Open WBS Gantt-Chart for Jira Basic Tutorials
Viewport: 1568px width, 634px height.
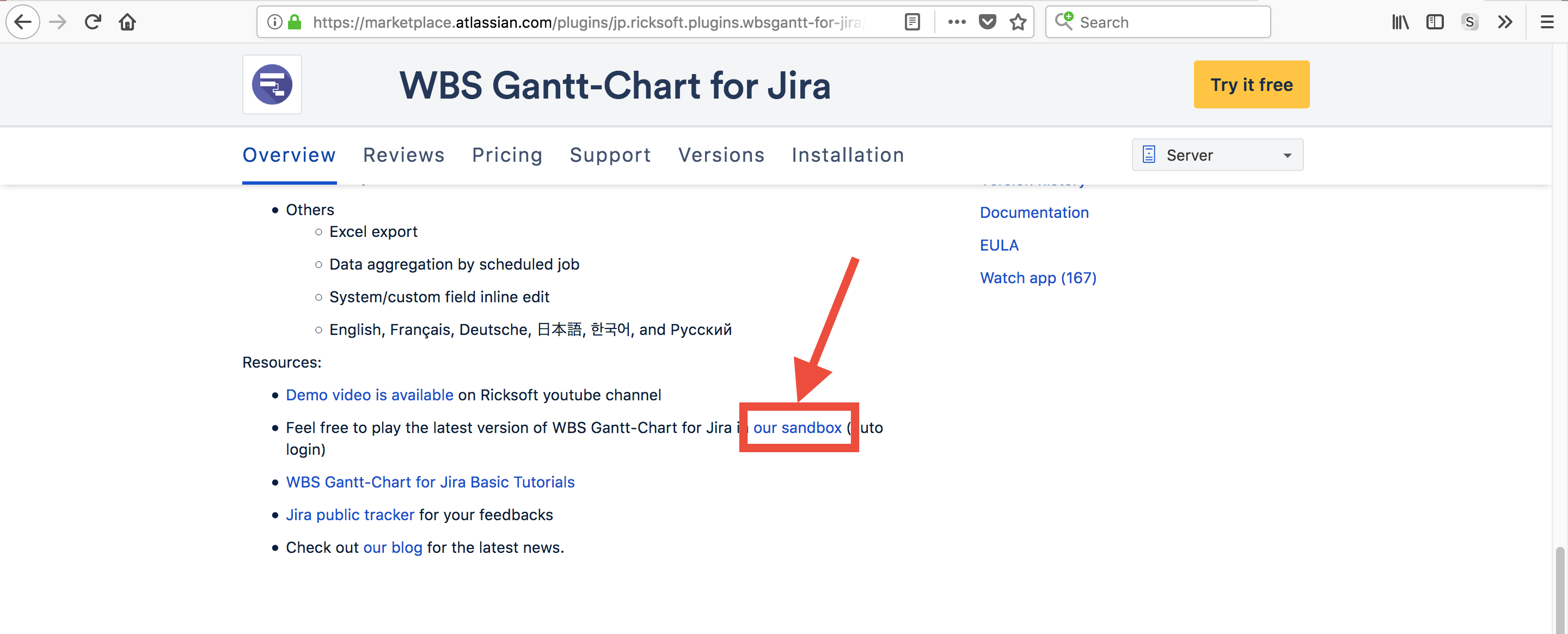point(430,483)
